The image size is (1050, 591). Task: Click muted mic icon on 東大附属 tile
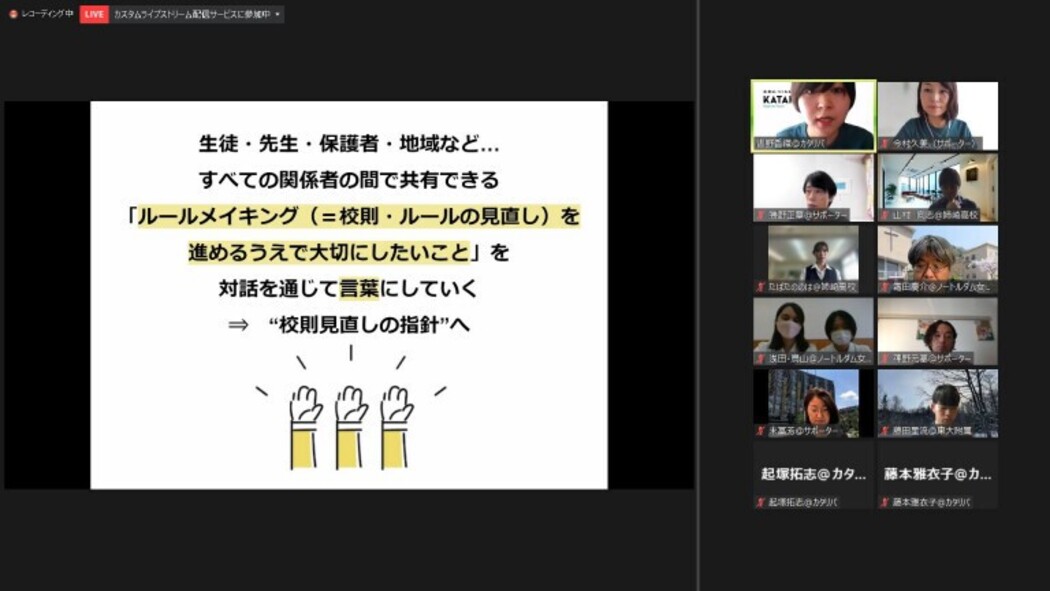tap(884, 431)
